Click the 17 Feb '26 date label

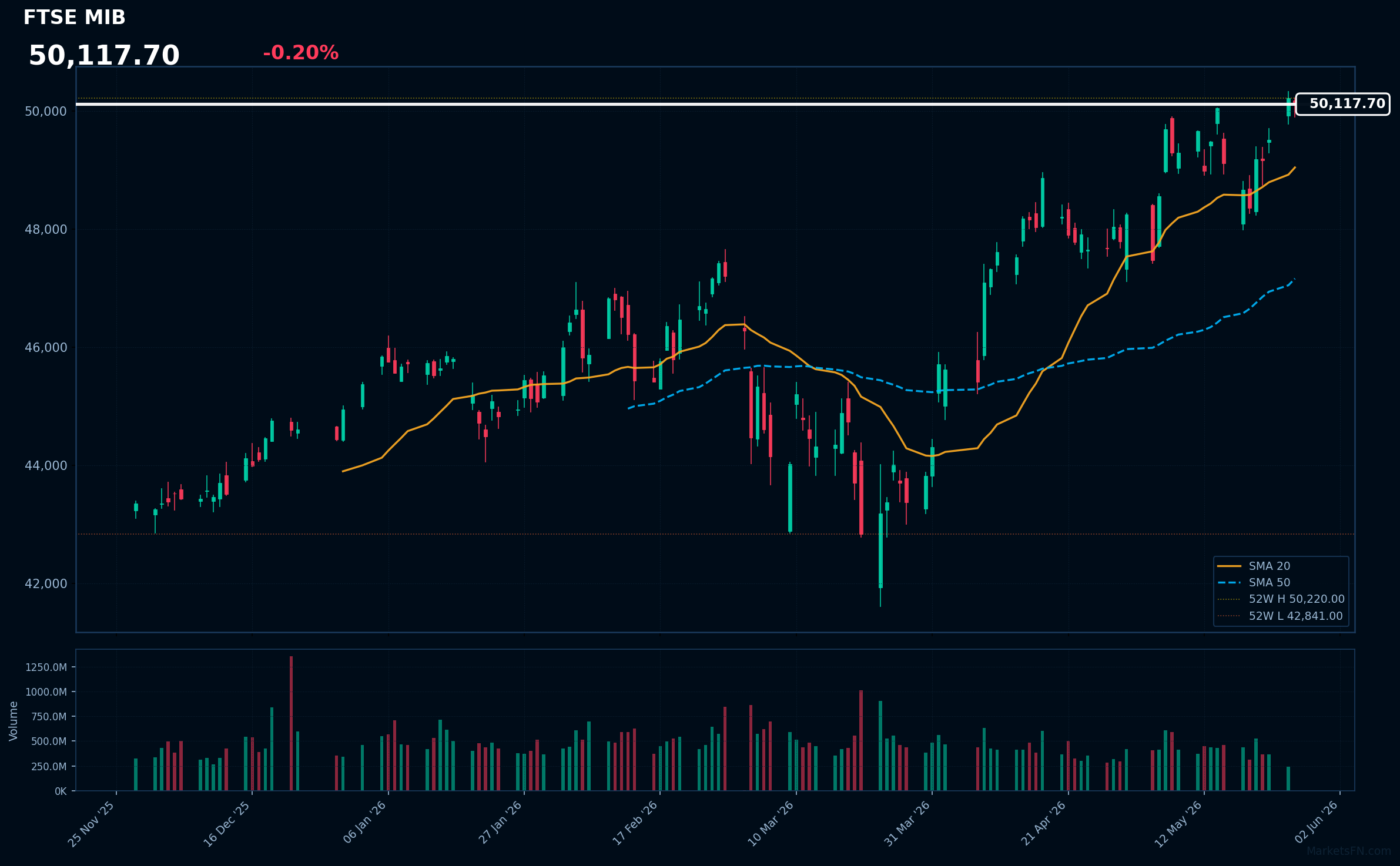635,823
